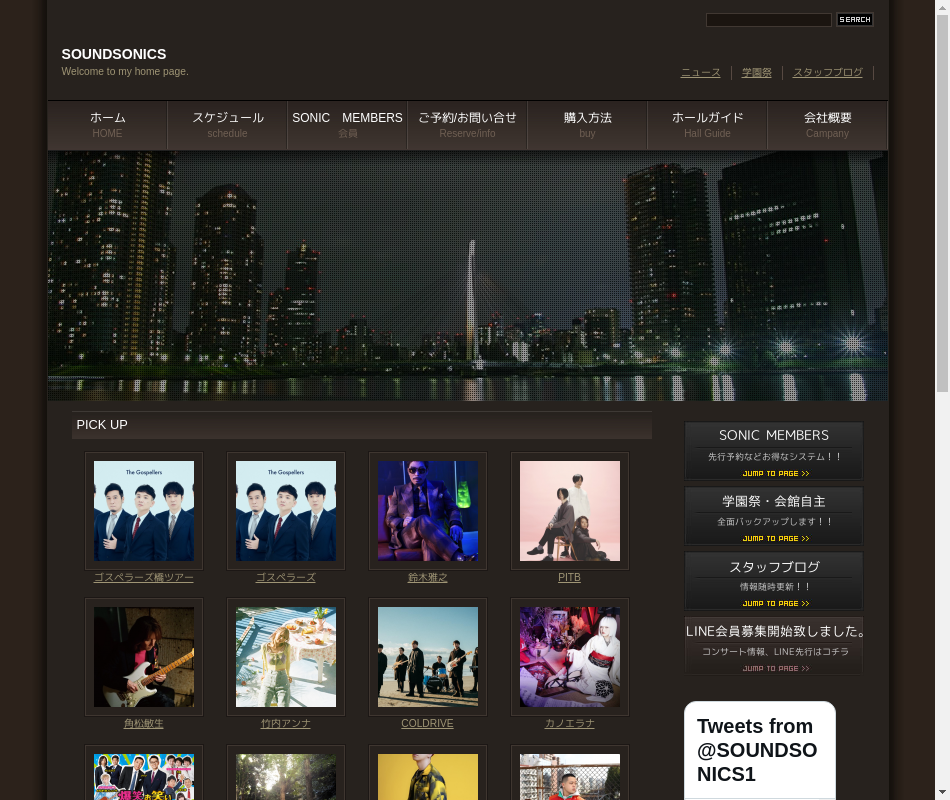Open the スタッフブログ header link
Image resolution: width=950 pixels, height=800 pixels.
pos(827,73)
